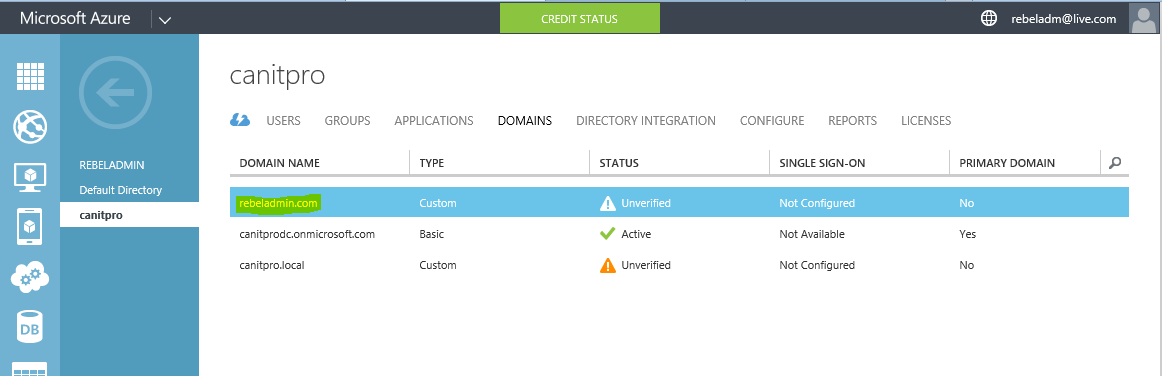Expand the Microsoft Azure chevron dropdown

[165, 20]
